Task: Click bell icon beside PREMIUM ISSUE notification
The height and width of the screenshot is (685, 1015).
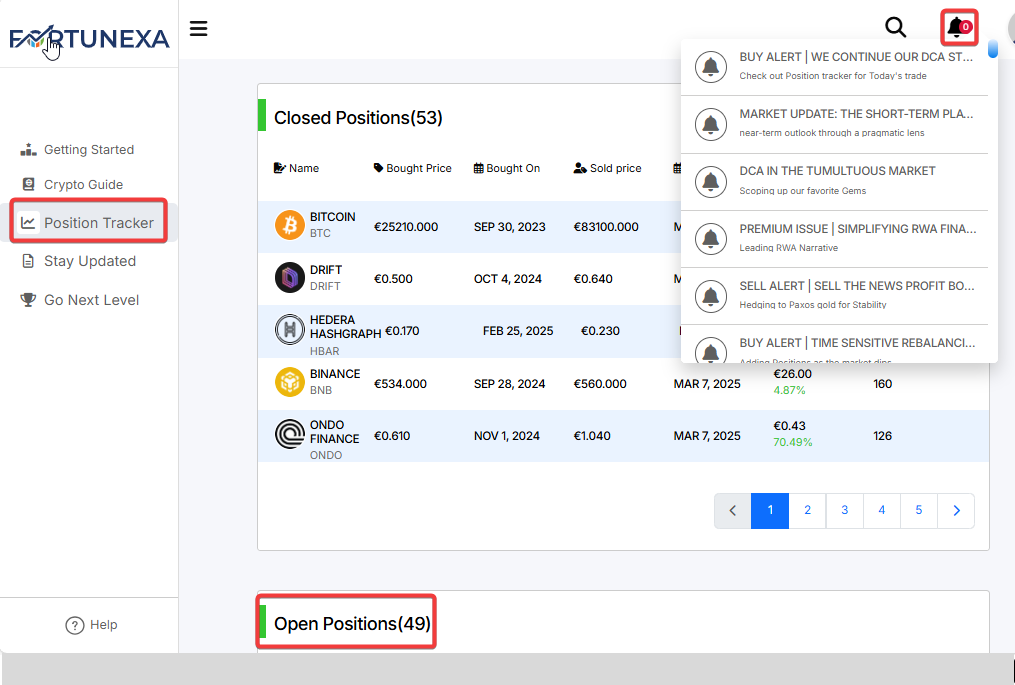Action: coord(711,238)
